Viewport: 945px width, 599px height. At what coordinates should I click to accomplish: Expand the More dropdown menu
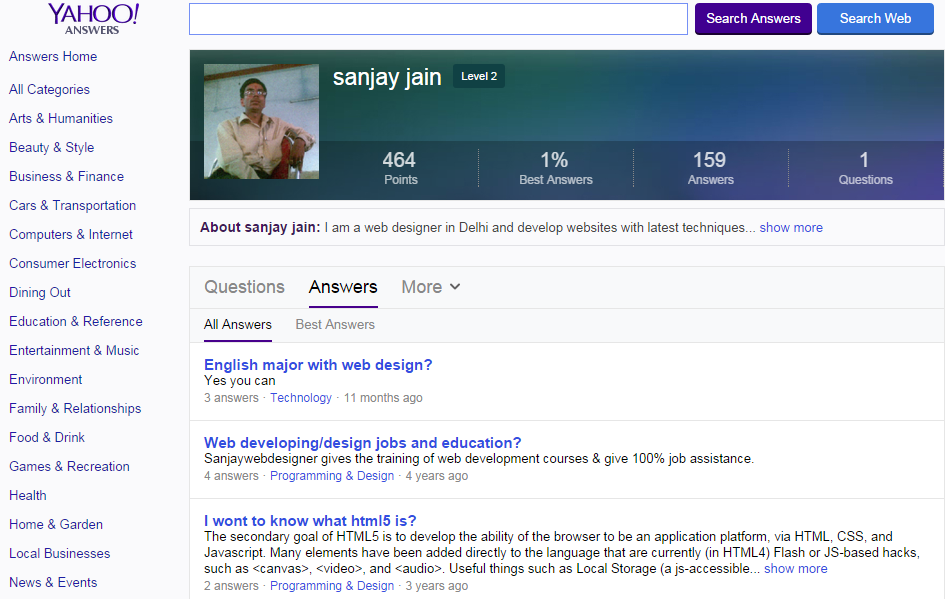431,287
